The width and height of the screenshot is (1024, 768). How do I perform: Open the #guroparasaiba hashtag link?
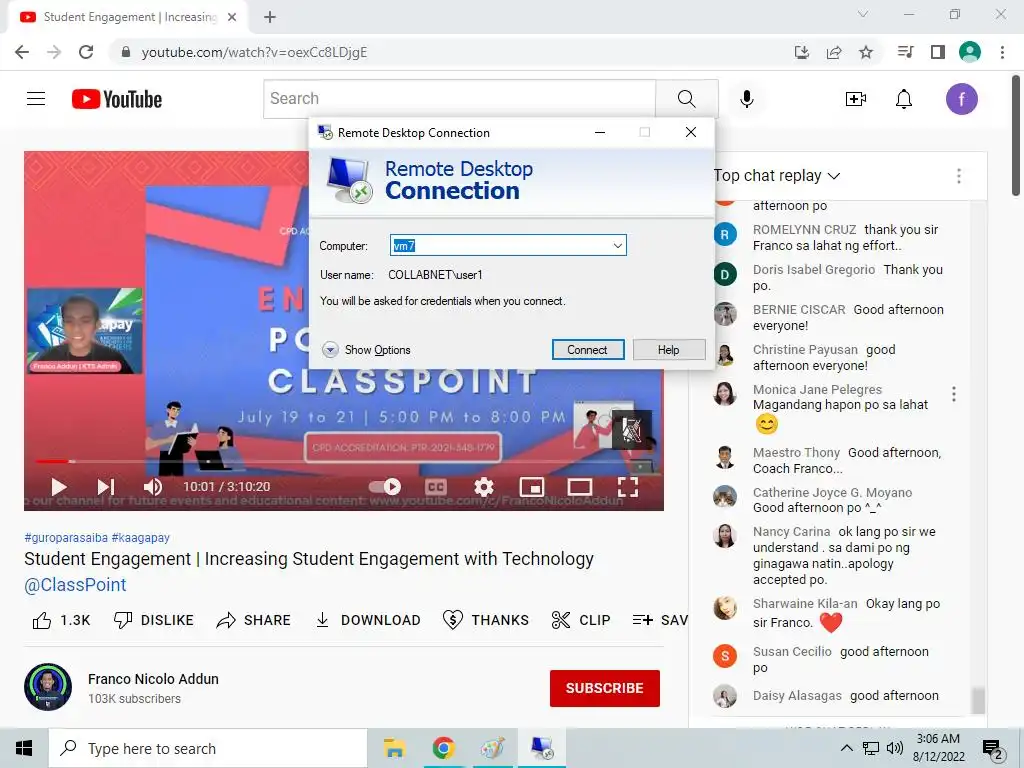pyautogui.click(x=66, y=537)
